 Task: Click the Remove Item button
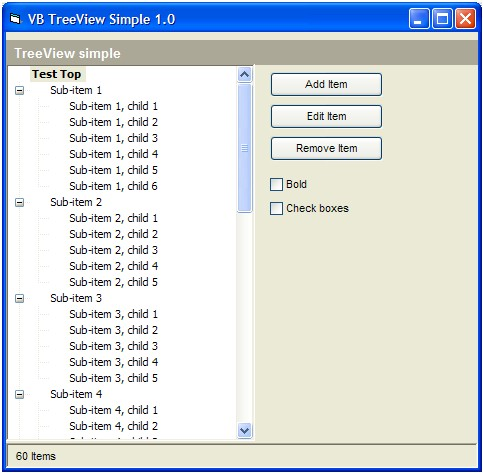pyautogui.click(x=326, y=148)
